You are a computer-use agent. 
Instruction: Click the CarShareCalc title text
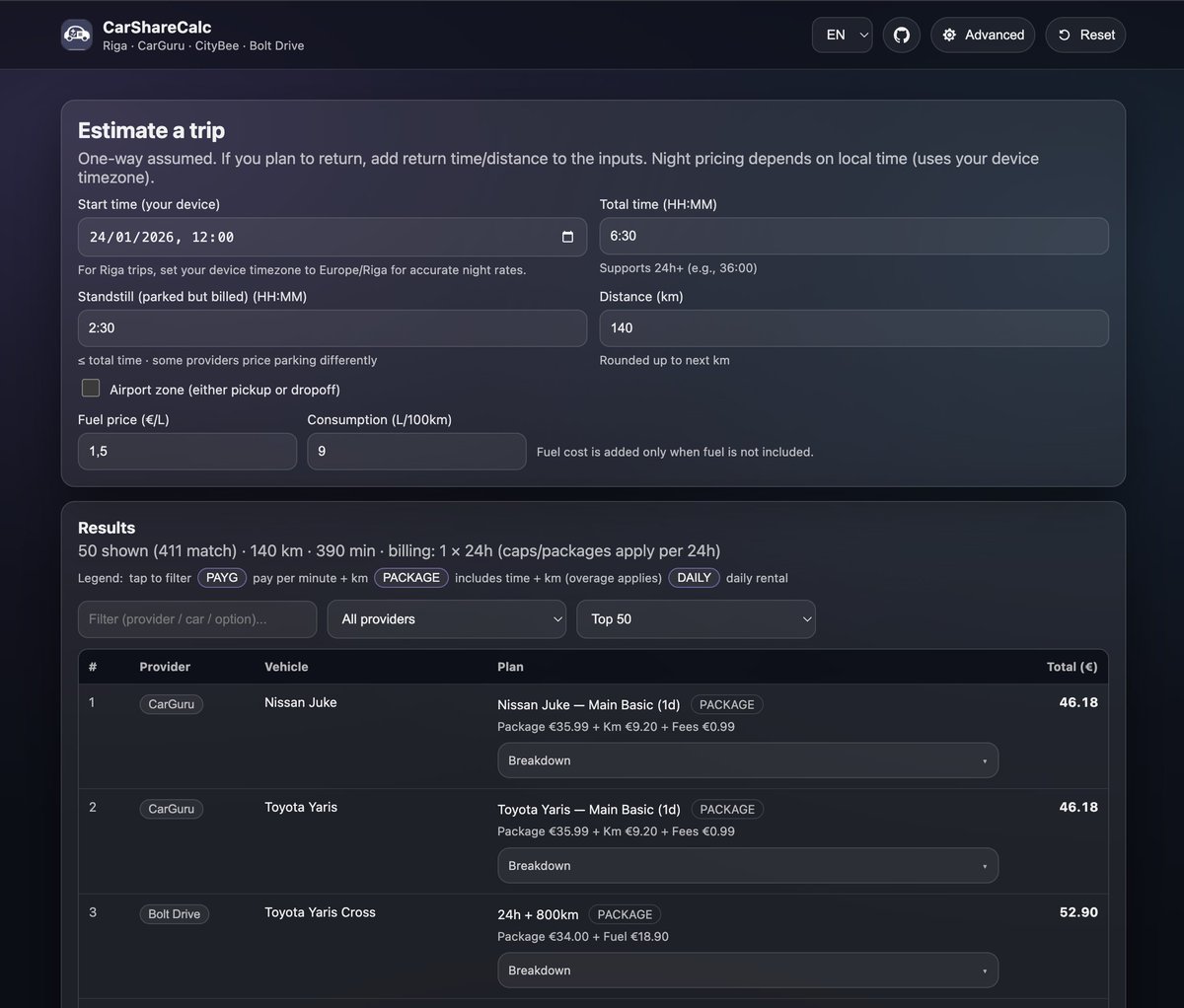[x=157, y=27]
